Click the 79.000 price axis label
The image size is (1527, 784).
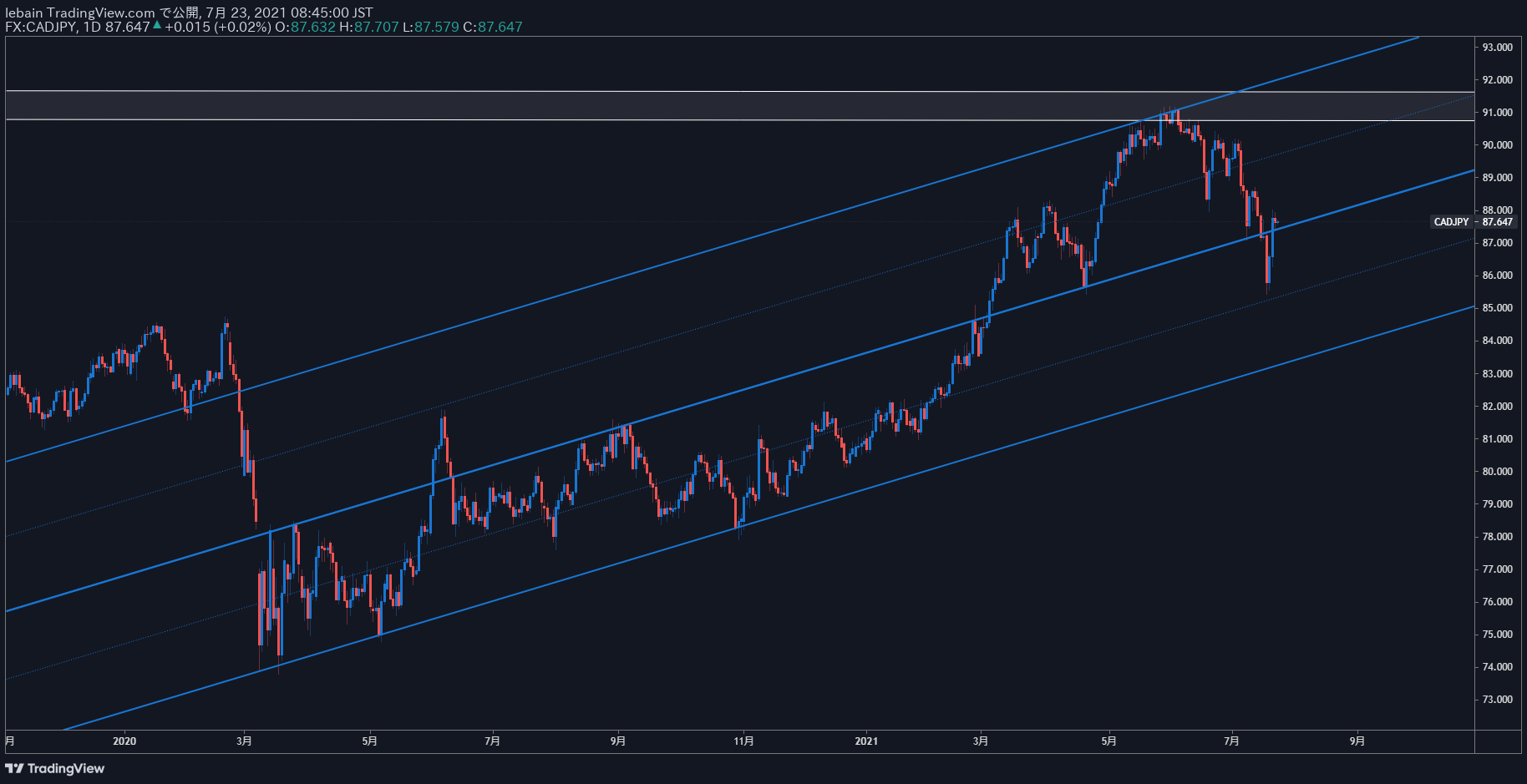pyautogui.click(x=1497, y=504)
